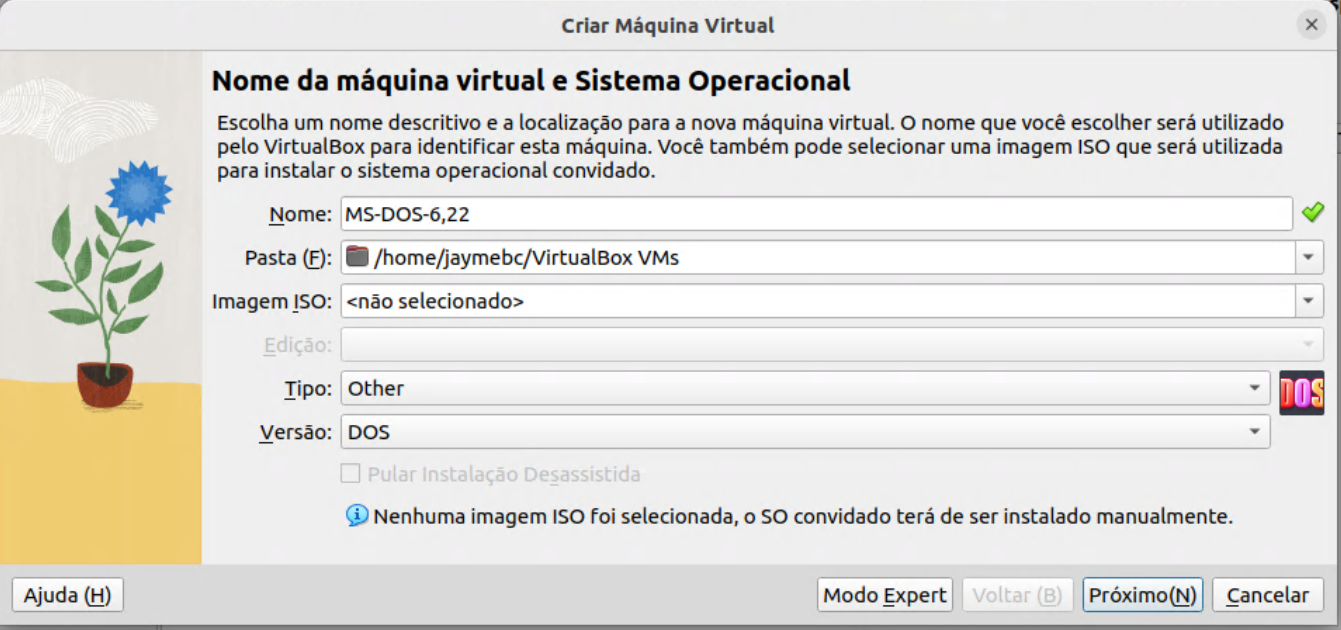
Task: Expand the Pasta dropdown arrow
Action: click(x=1309, y=257)
